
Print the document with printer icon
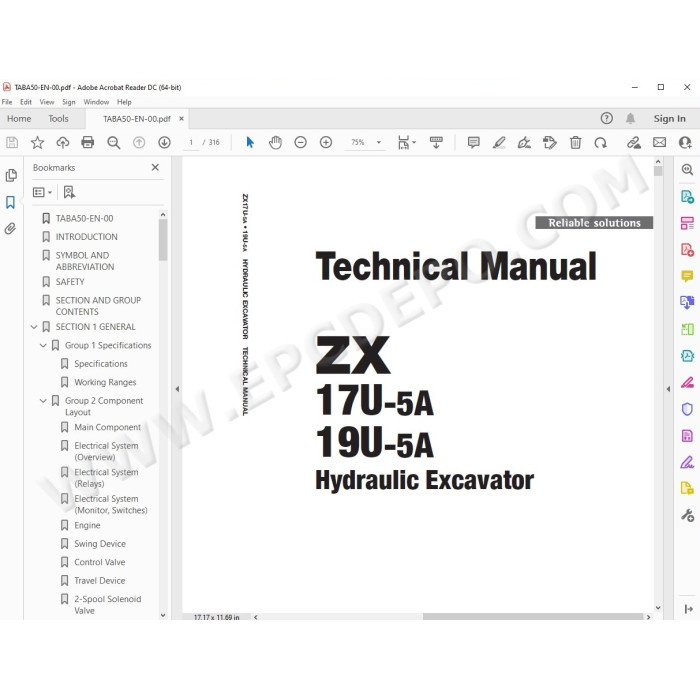88,142
